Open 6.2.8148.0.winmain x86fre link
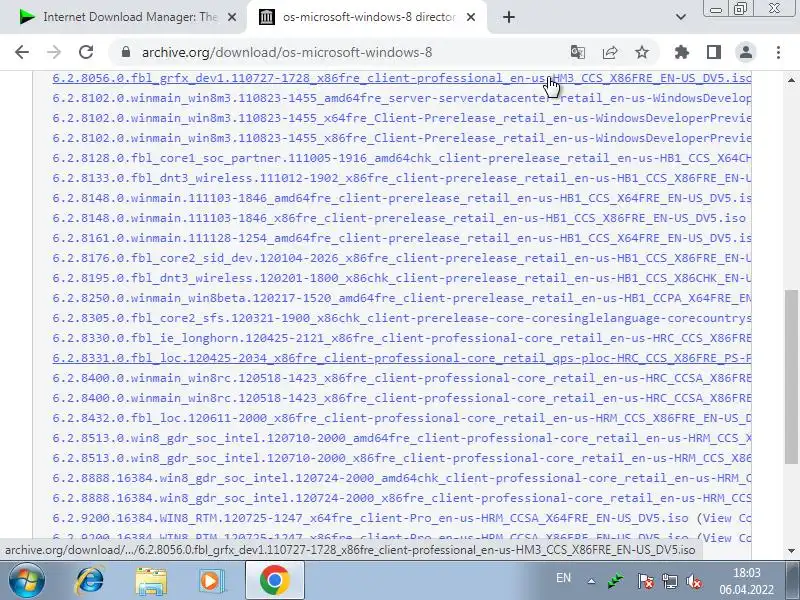This screenshot has width=800, height=600. [399, 218]
